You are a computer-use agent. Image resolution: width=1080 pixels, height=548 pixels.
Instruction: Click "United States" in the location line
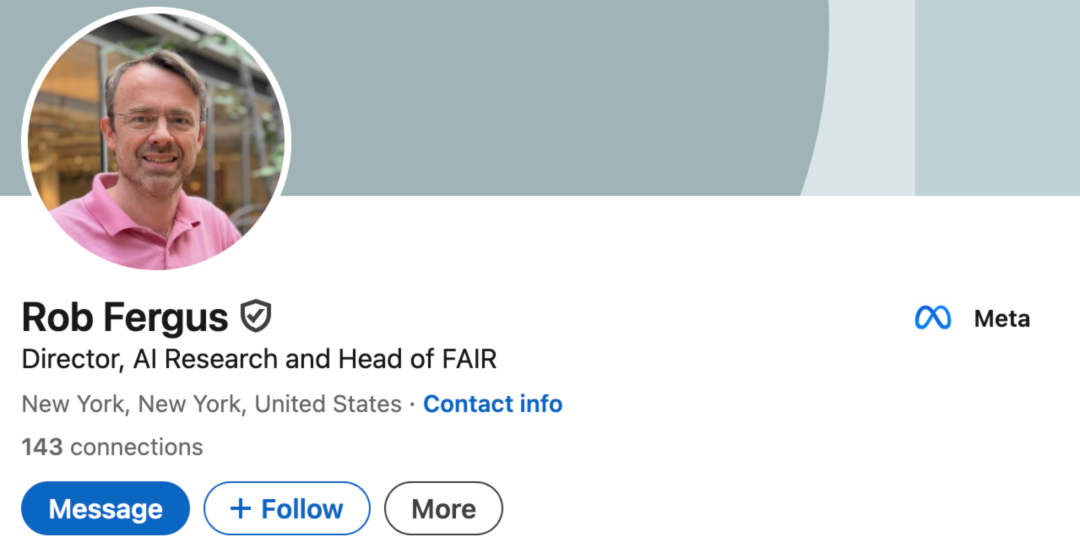[328, 404]
